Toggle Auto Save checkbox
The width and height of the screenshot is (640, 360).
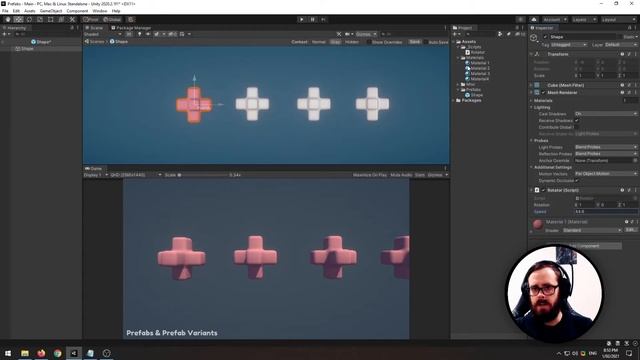pyautogui.click(x=426, y=42)
